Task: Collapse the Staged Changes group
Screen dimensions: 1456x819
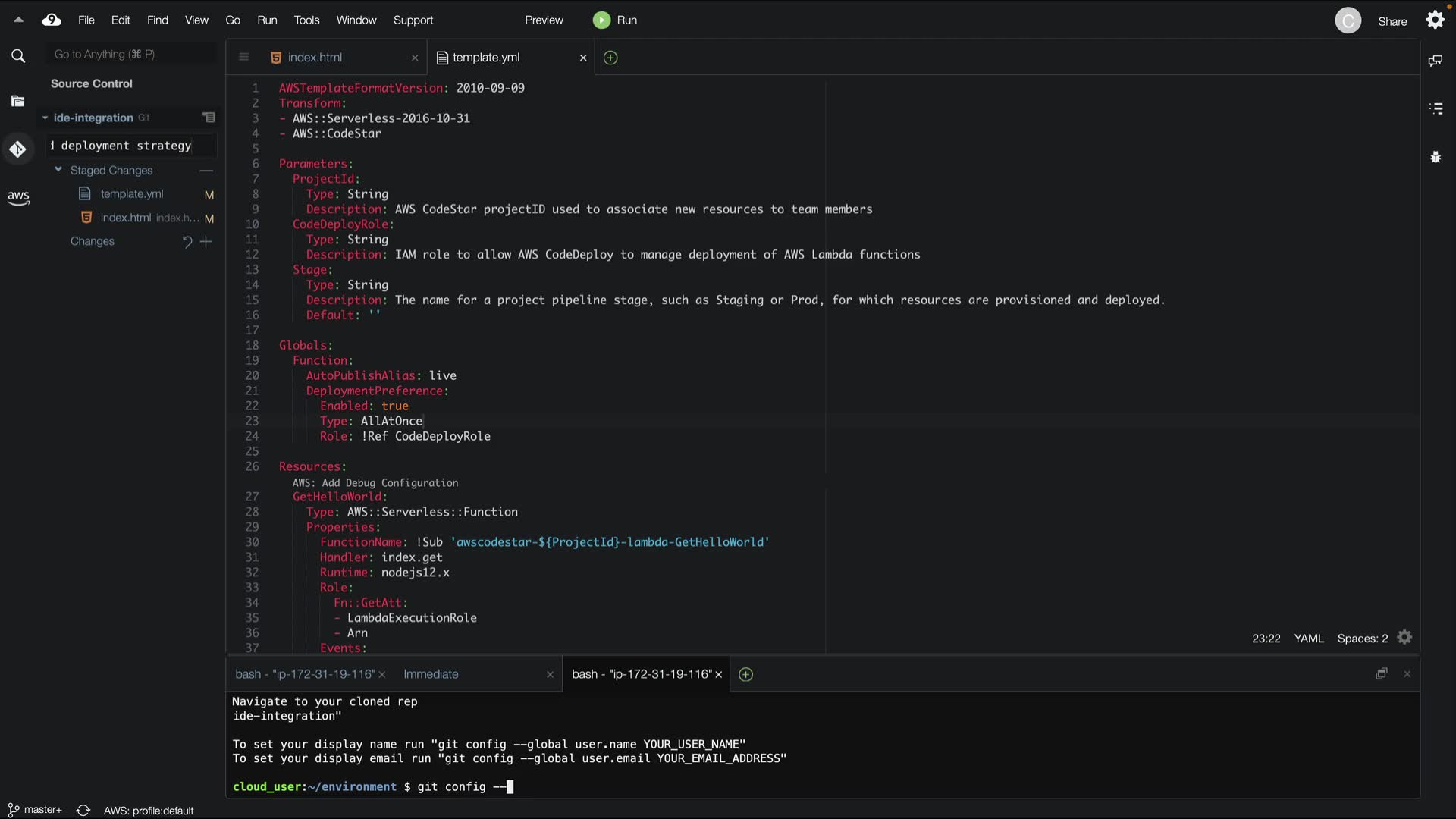Action: tap(58, 170)
